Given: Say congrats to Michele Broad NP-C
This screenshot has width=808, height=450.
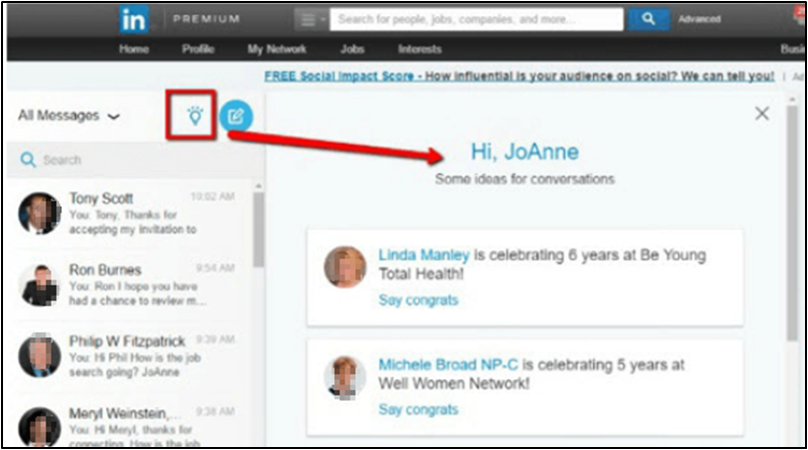Looking at the screenshot, I should pos(418,409).
